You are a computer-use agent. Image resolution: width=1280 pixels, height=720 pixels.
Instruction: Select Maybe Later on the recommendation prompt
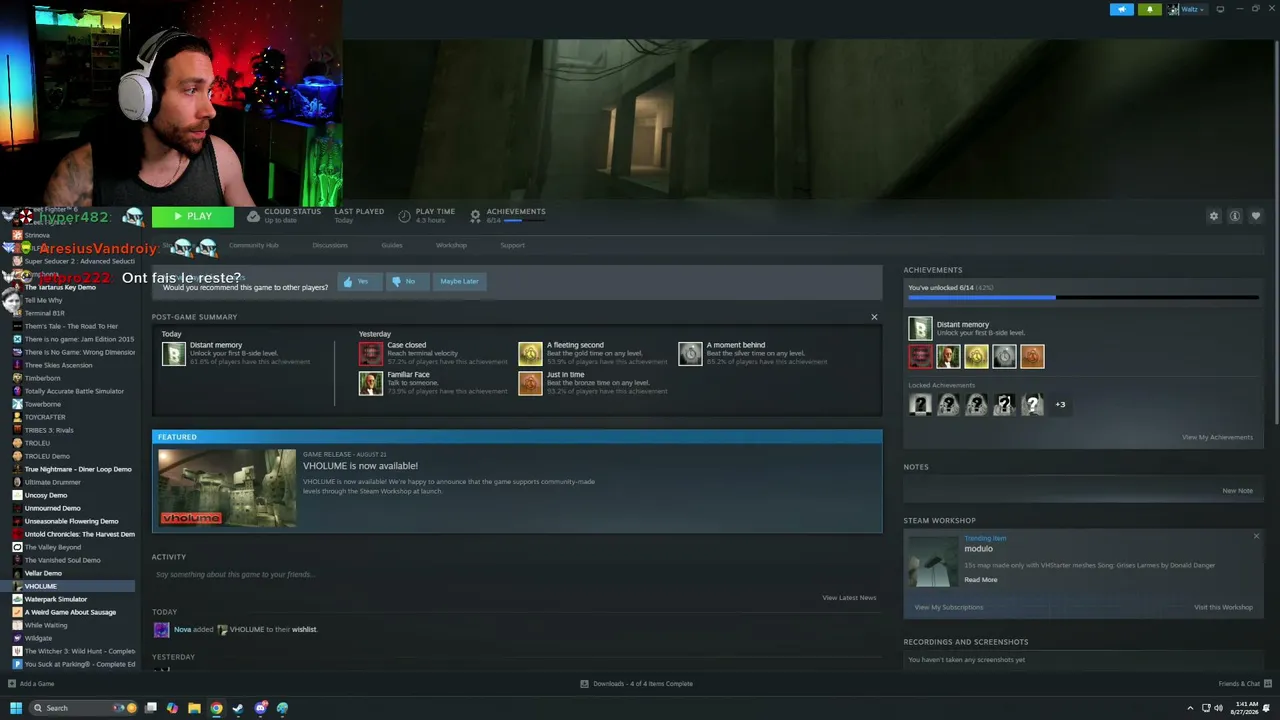click(459, 281)
